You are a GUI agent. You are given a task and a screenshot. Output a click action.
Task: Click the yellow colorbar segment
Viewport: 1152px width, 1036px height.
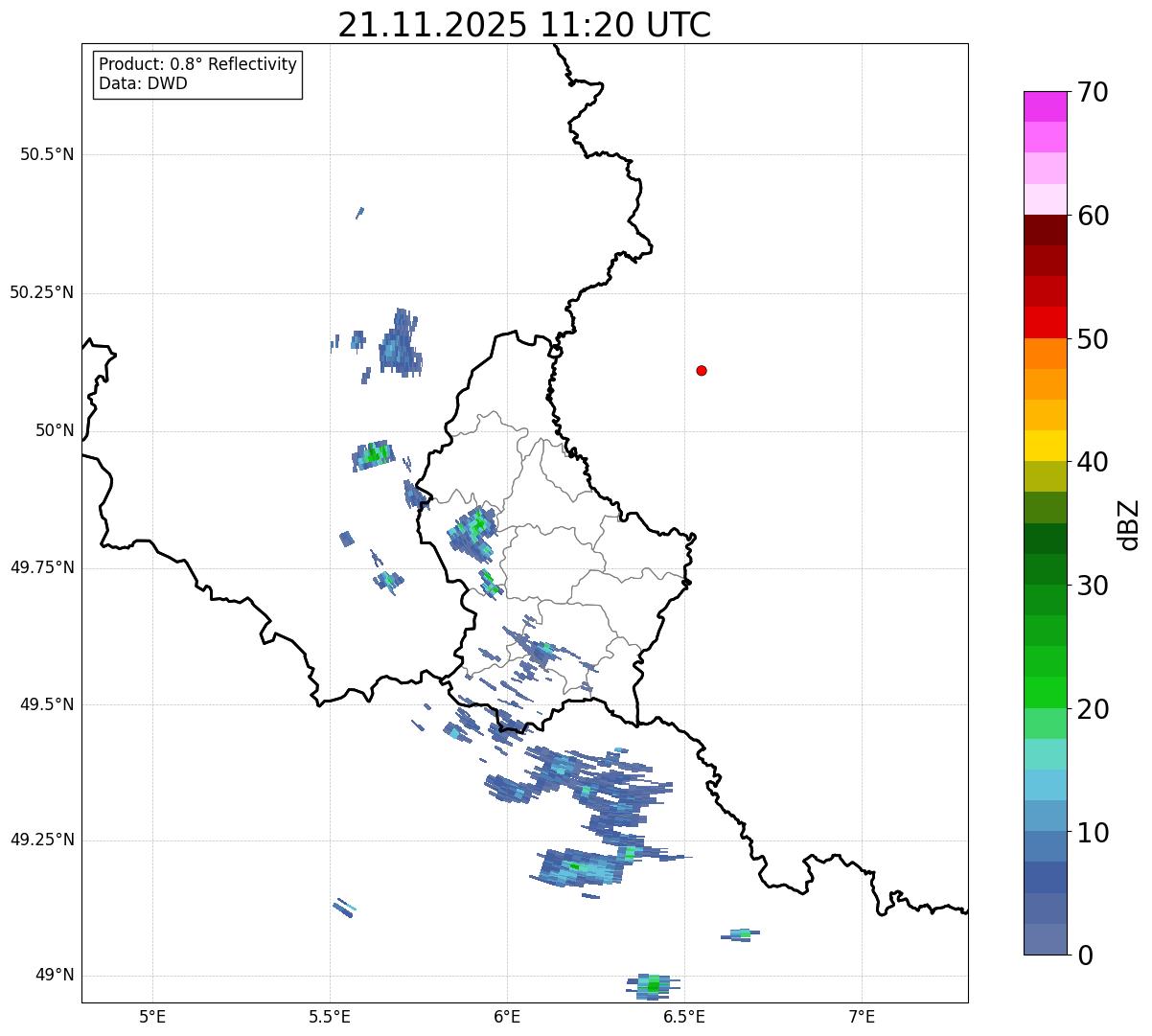(x=1046, y=446)
